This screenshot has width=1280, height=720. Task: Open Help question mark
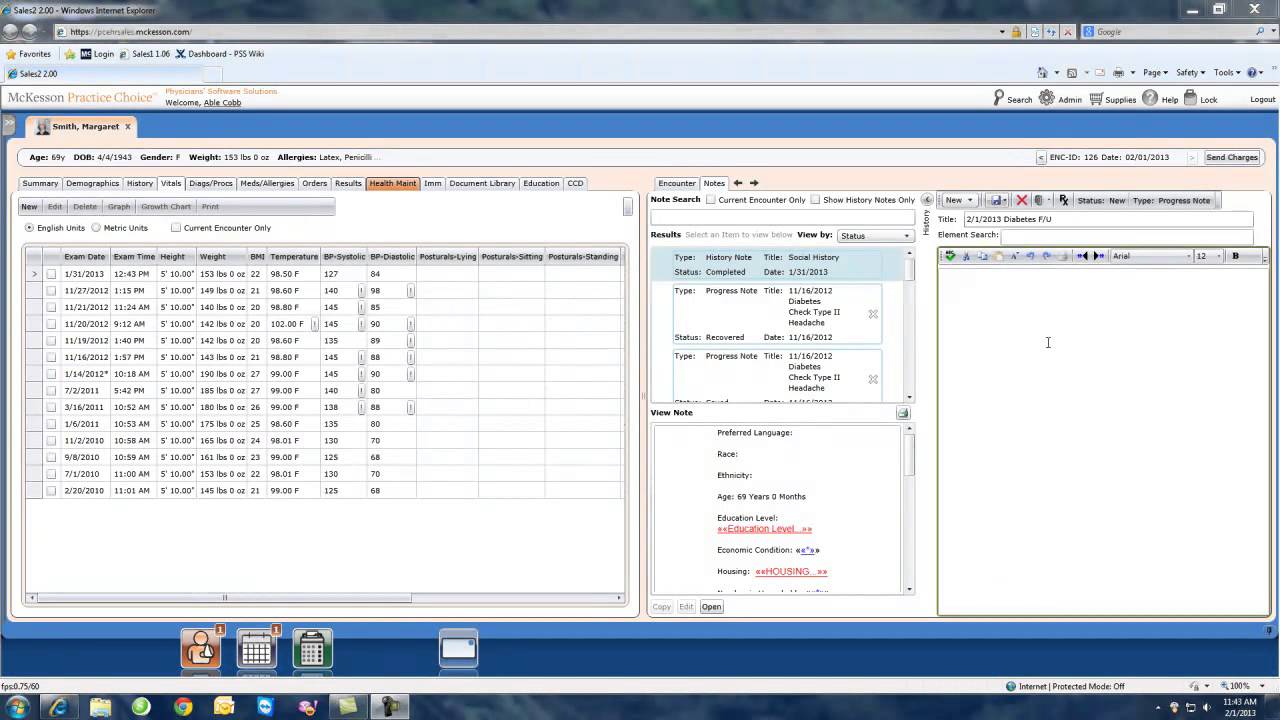(1150, 98)
